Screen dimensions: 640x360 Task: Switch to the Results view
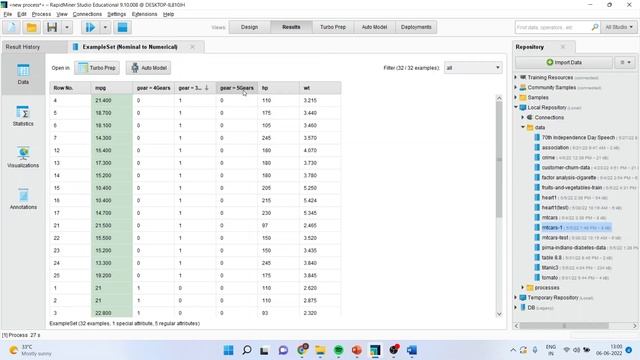point(291,27)
